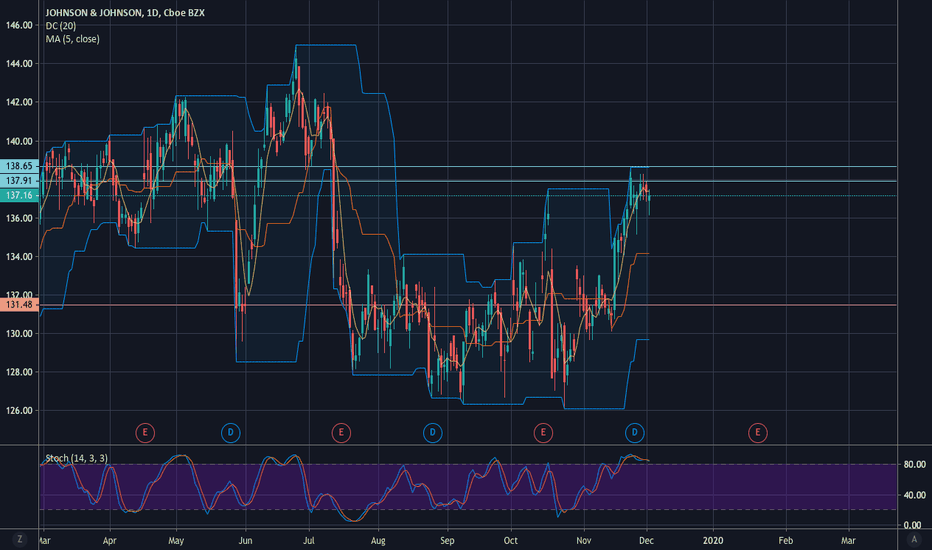Click the future earnings E marker in 2020

tap(757, 432)
